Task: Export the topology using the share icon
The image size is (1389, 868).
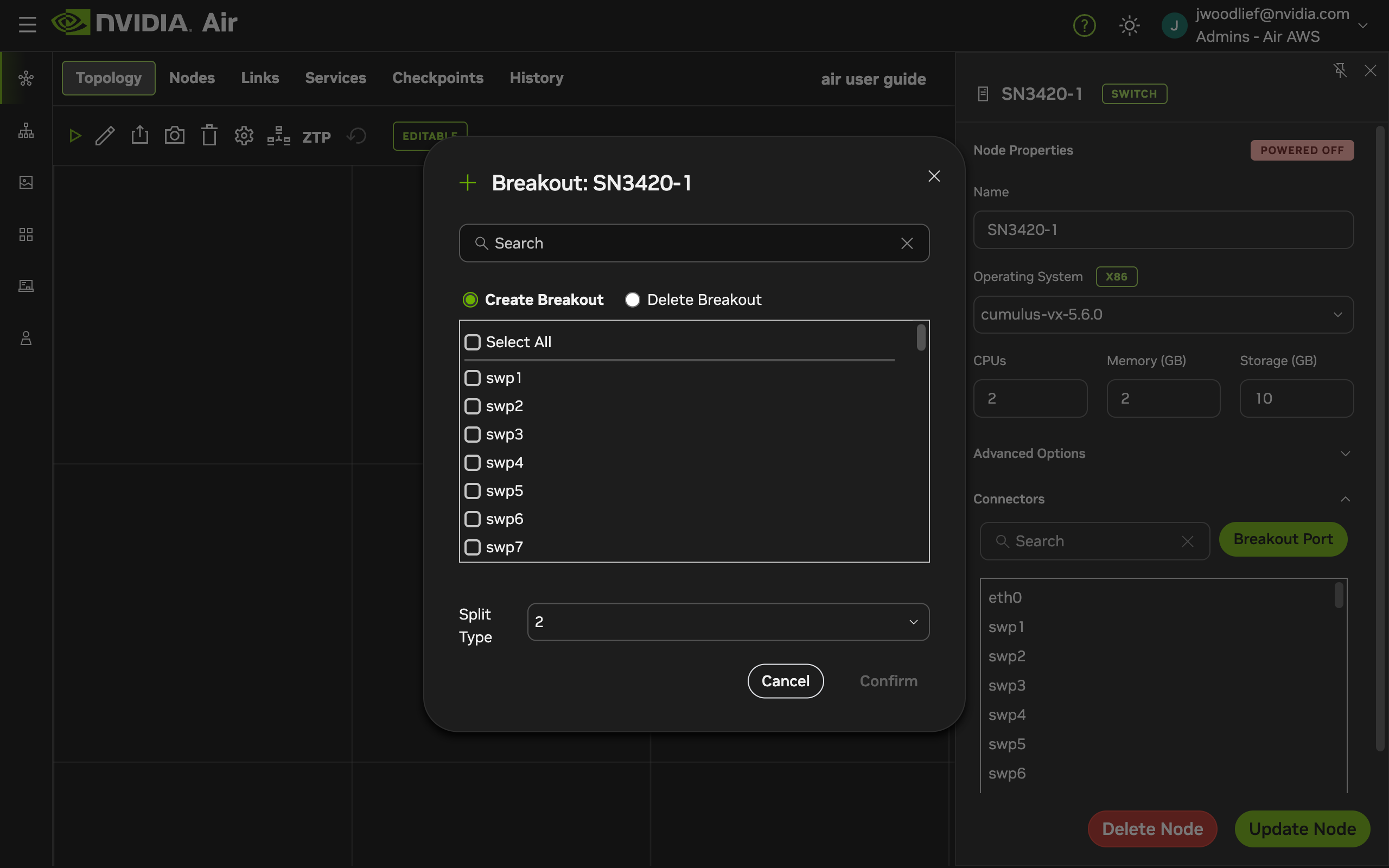Action: [x=139, y=136]
